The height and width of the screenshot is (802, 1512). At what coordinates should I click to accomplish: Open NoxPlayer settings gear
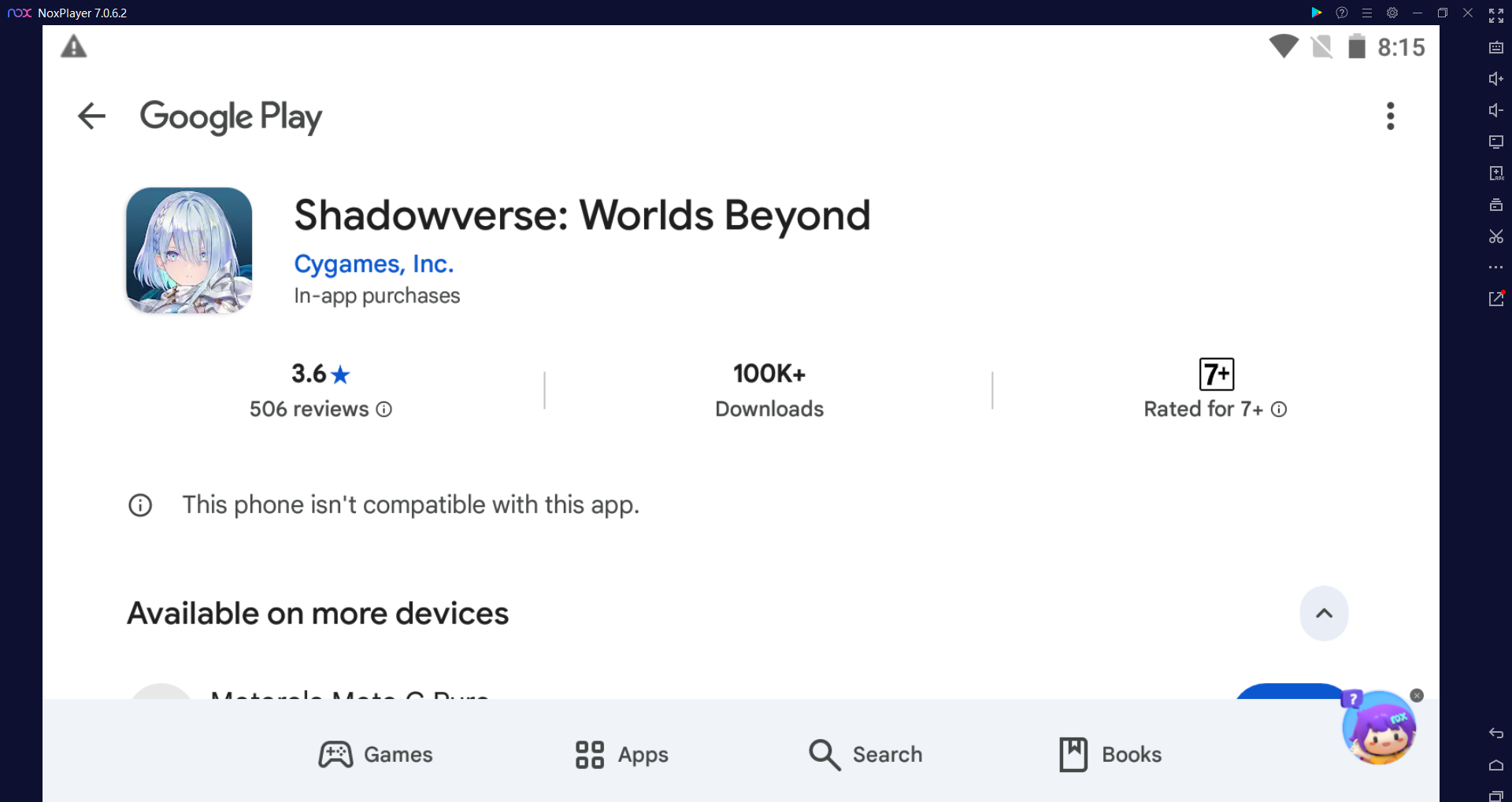pyautogui.click(x=1392, y=13)
